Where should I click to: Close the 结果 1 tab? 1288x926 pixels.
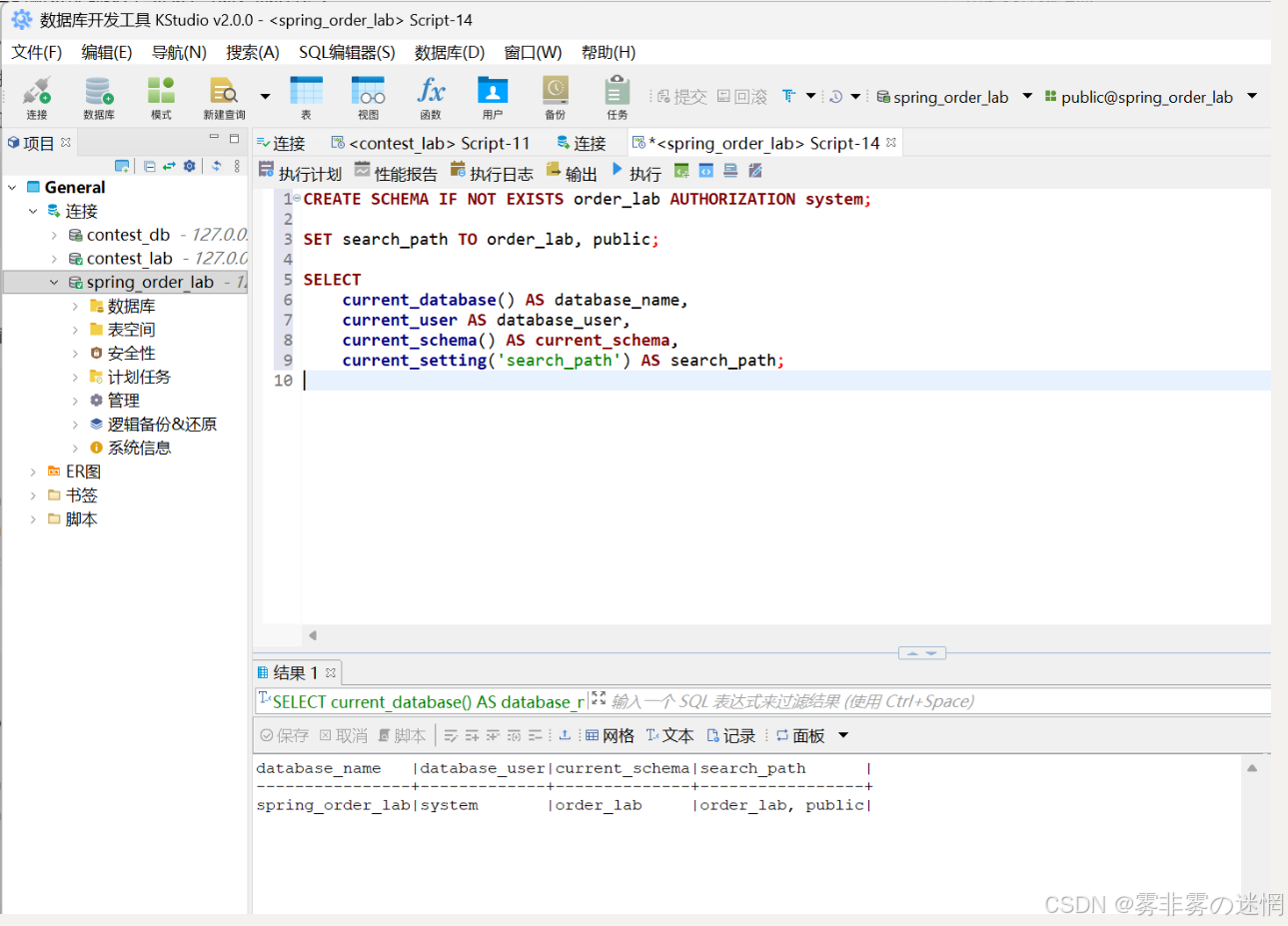(331, 672)
